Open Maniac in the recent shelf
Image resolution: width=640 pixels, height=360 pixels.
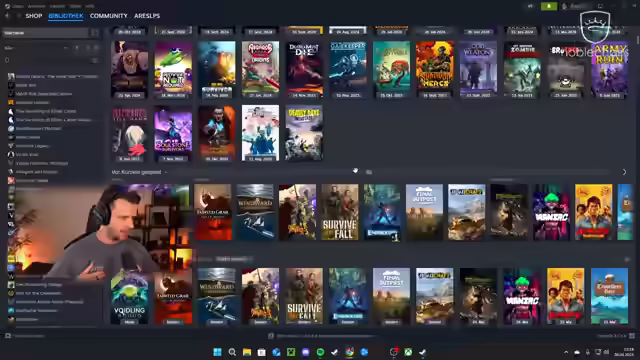click(551, 212)
